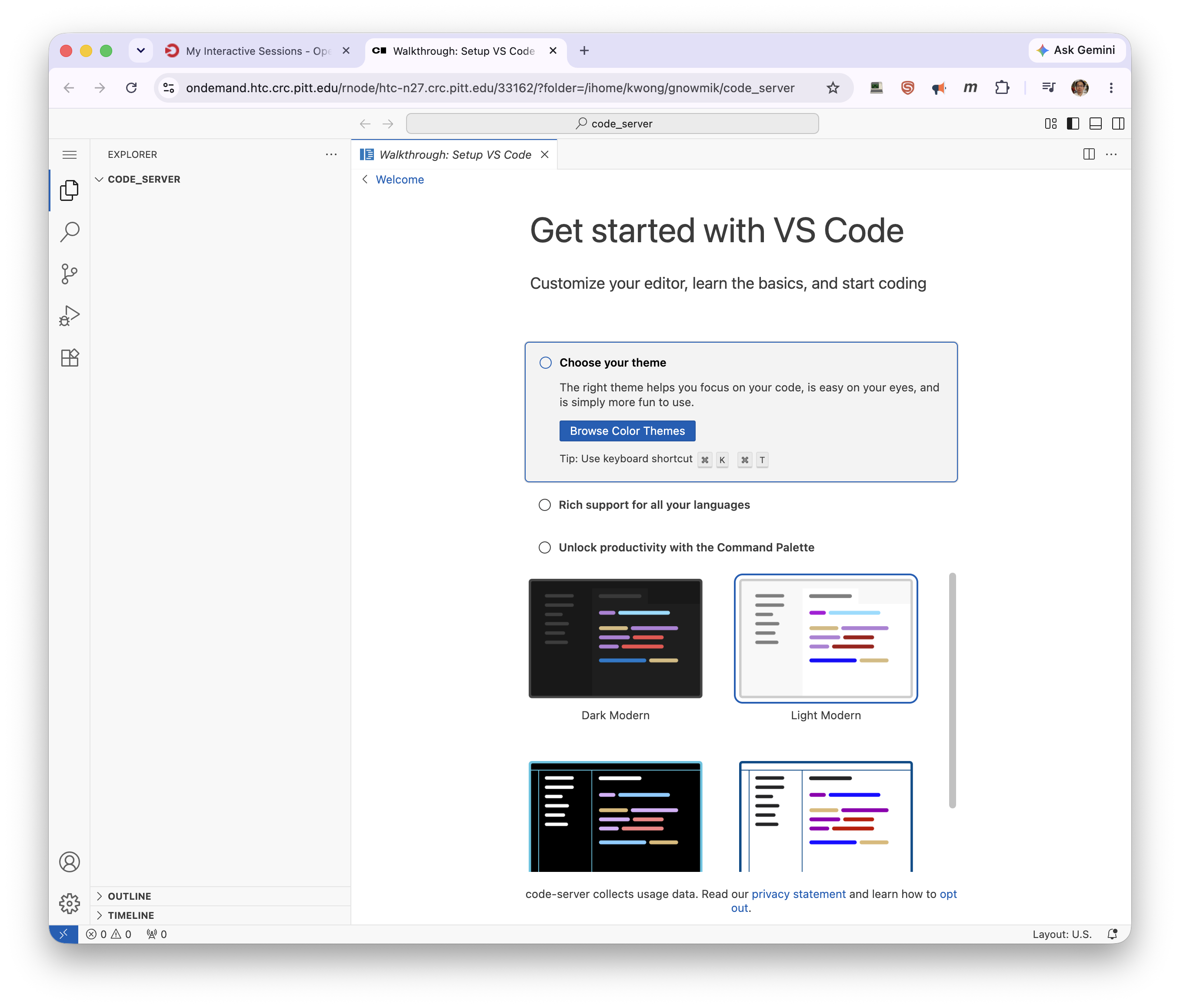
Task: Go back to Welcome via chevron
Action: pos(365,180)
